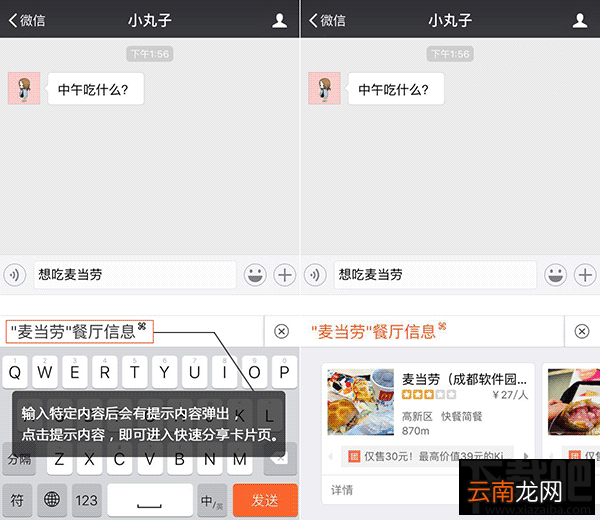Dismiss suggestion bar on left keyboard

pos(282,331)
